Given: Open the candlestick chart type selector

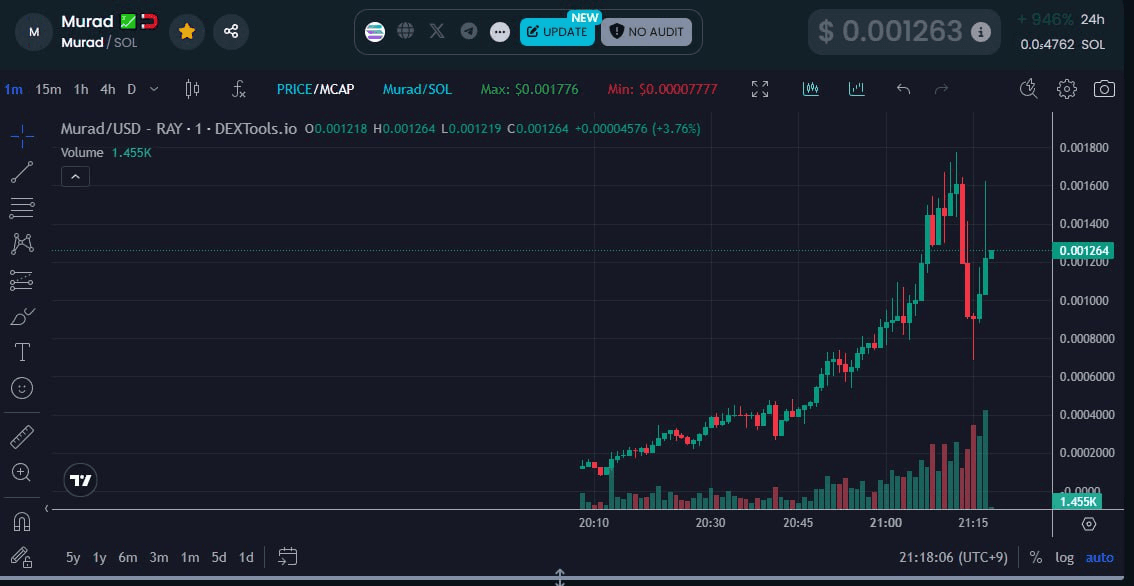Looking at the screenshot, I should [x=192, y=89].
